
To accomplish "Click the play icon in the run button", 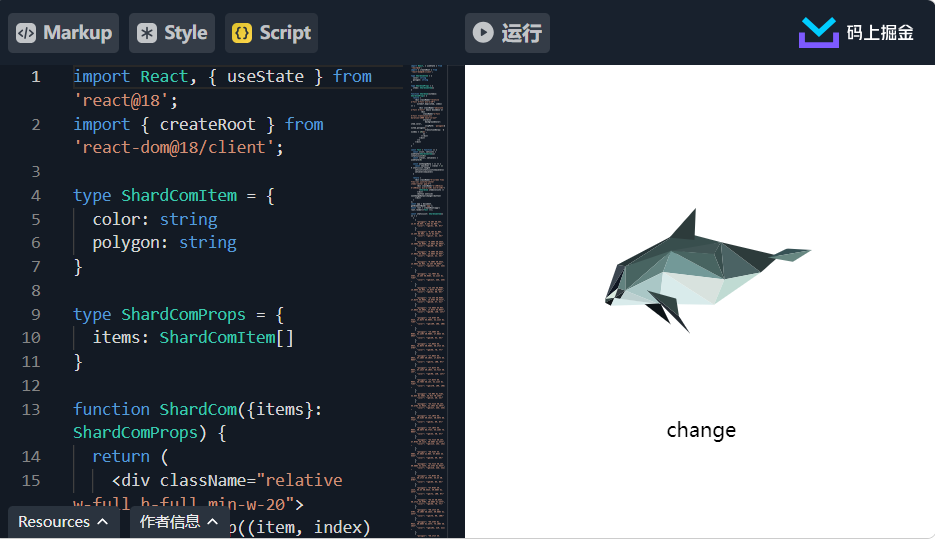I will (x=483, y=32).
